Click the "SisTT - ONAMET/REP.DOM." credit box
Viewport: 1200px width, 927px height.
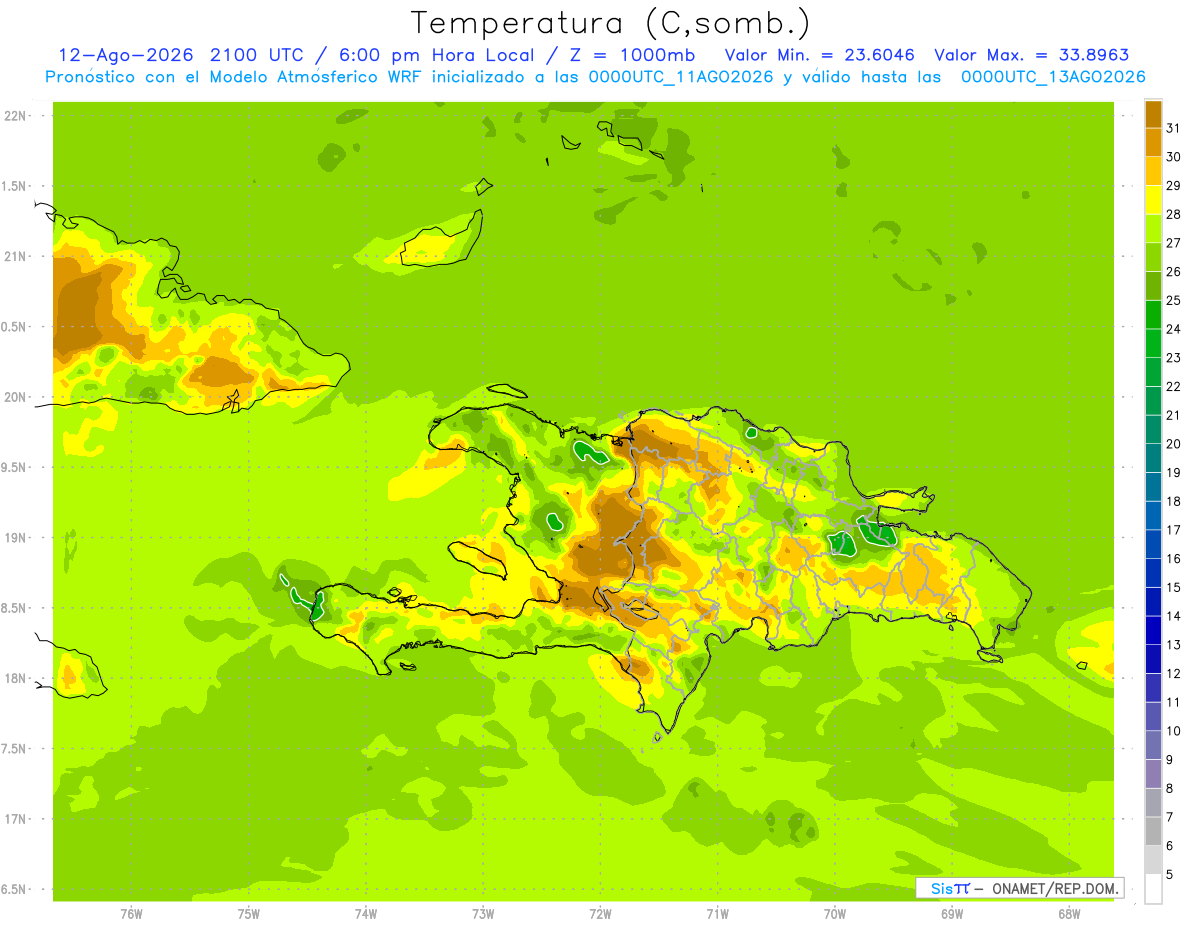tap(1019, 887)
